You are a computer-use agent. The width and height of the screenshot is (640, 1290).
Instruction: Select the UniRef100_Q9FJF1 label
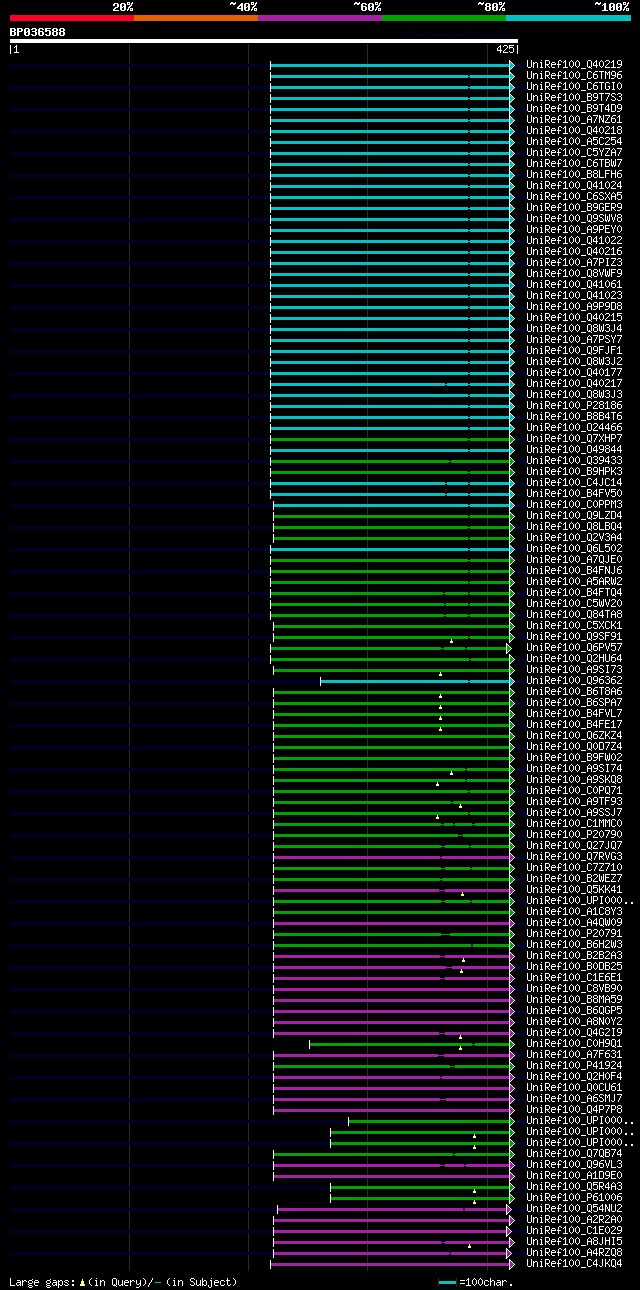point(574,351)
